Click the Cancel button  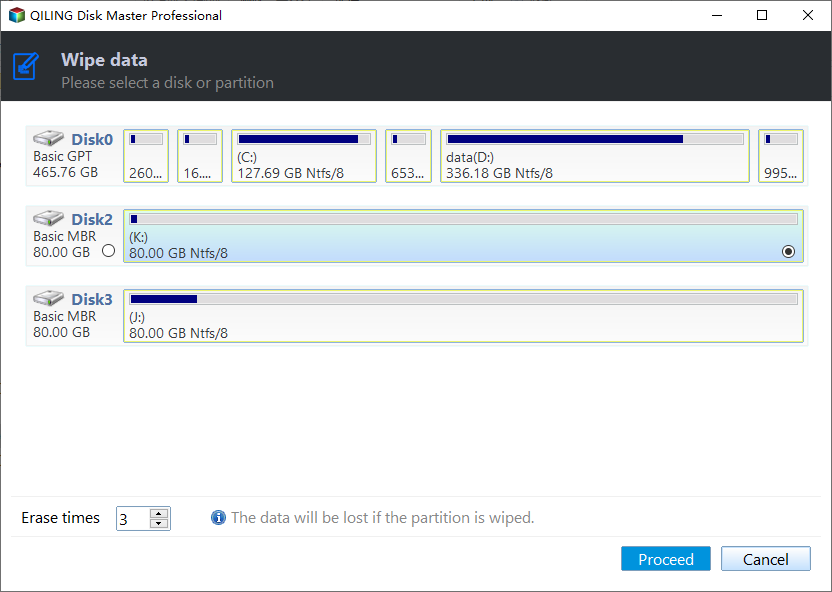(x=765, y=559)
